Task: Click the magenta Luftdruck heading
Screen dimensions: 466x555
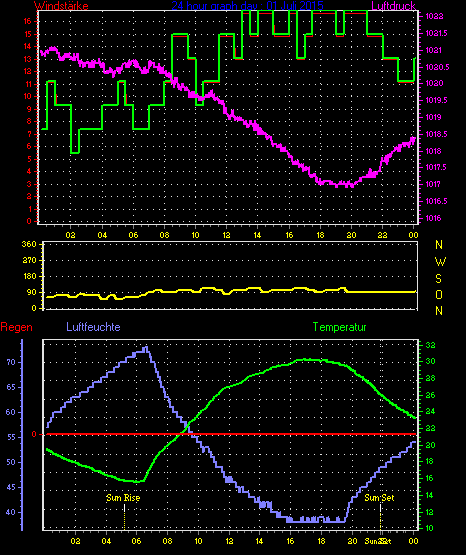Action: pyautogui.click(x=393, y=6)
